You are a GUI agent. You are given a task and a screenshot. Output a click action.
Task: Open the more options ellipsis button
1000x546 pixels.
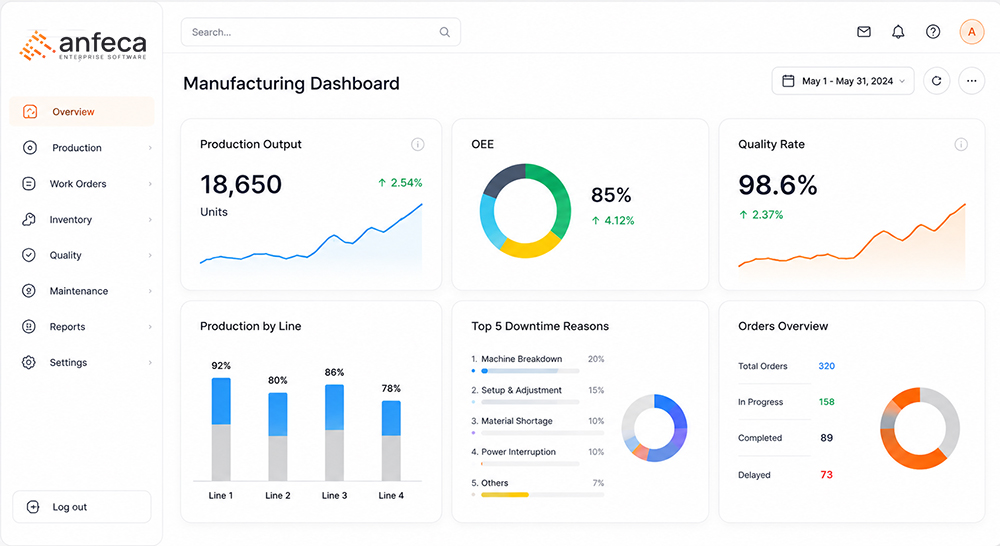971,81
